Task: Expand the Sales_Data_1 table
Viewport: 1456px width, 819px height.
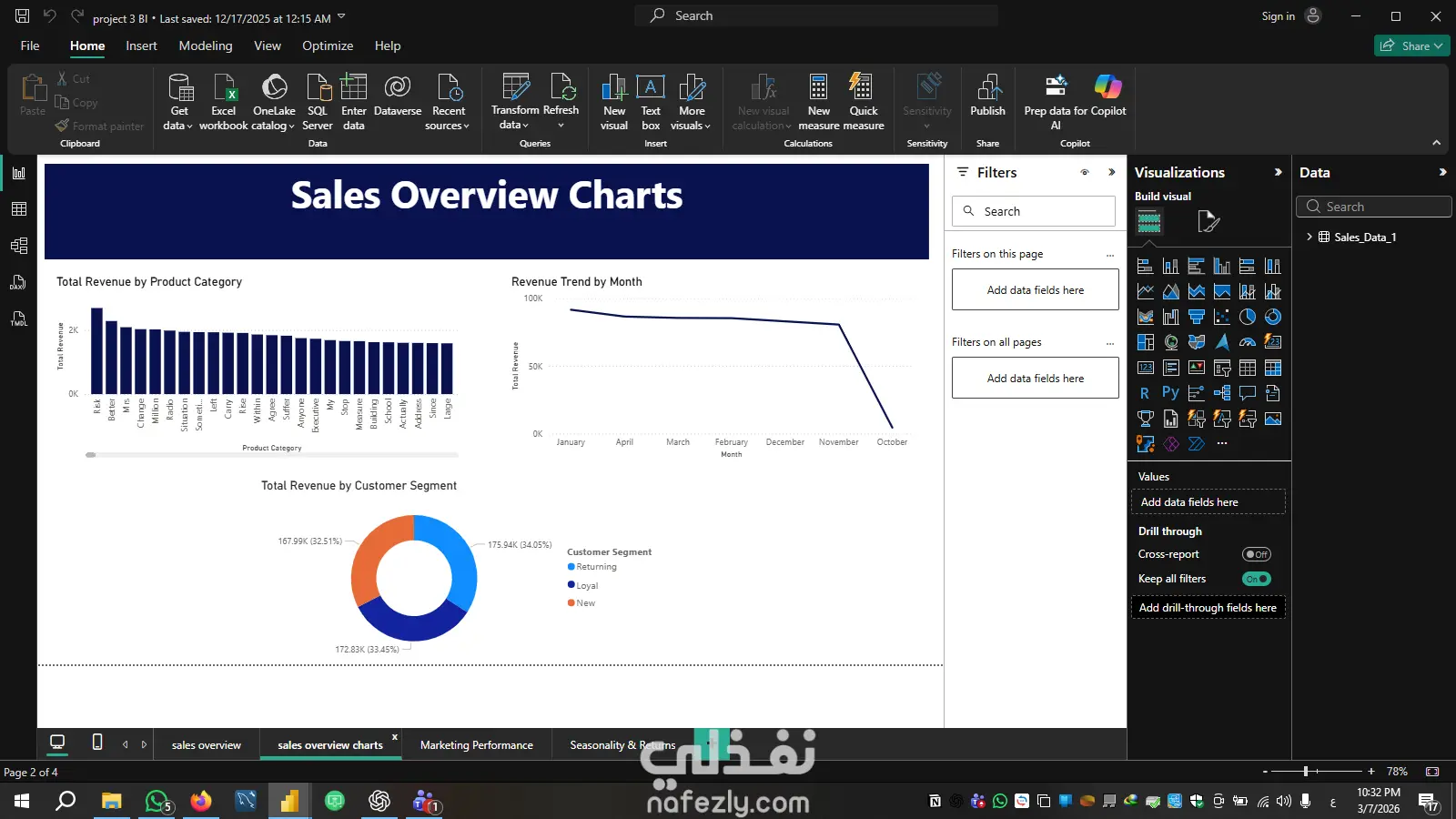Action: (x=1309, y=237)
